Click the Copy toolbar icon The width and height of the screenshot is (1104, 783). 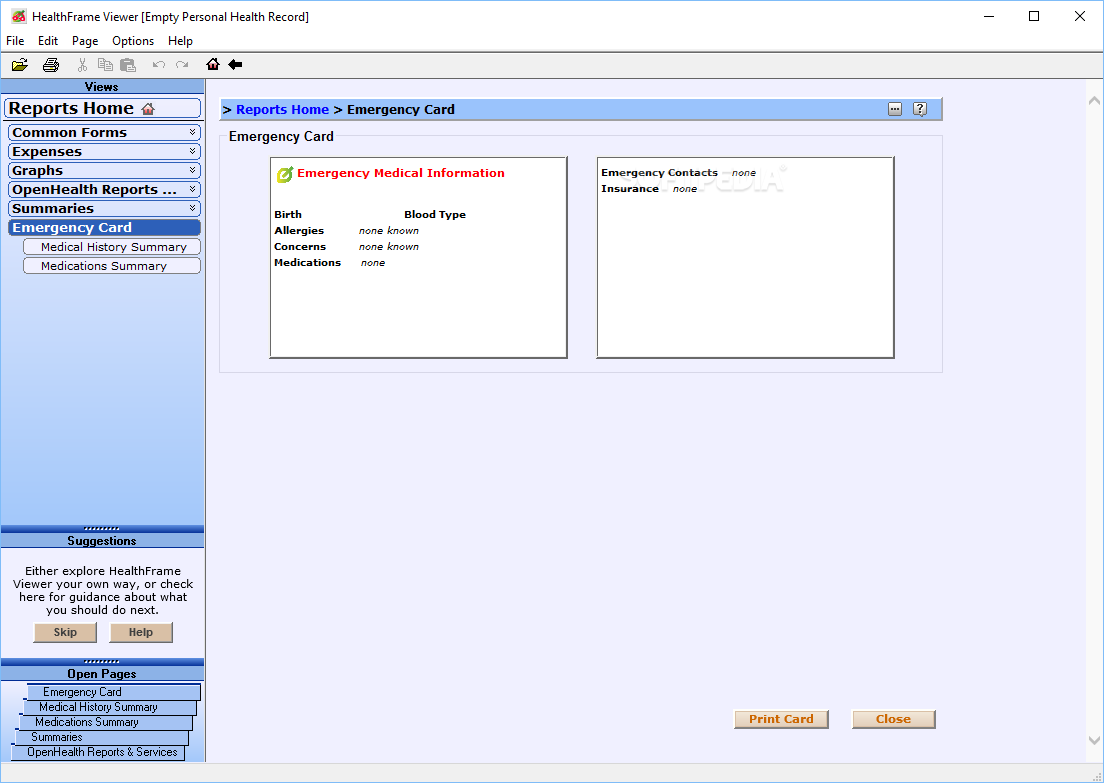click(x=105, y=65)
